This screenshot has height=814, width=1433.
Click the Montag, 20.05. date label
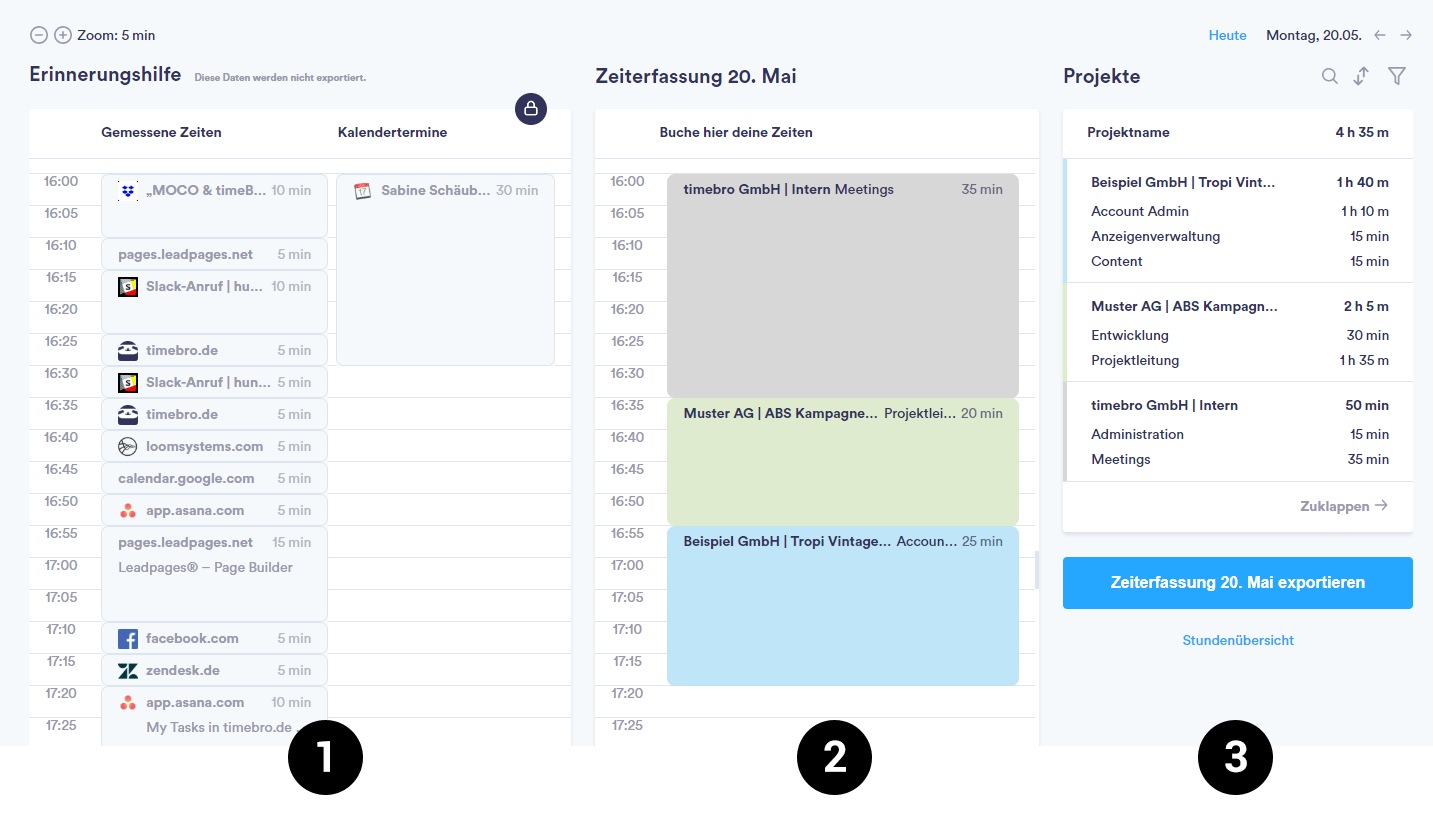[1314, 35]
